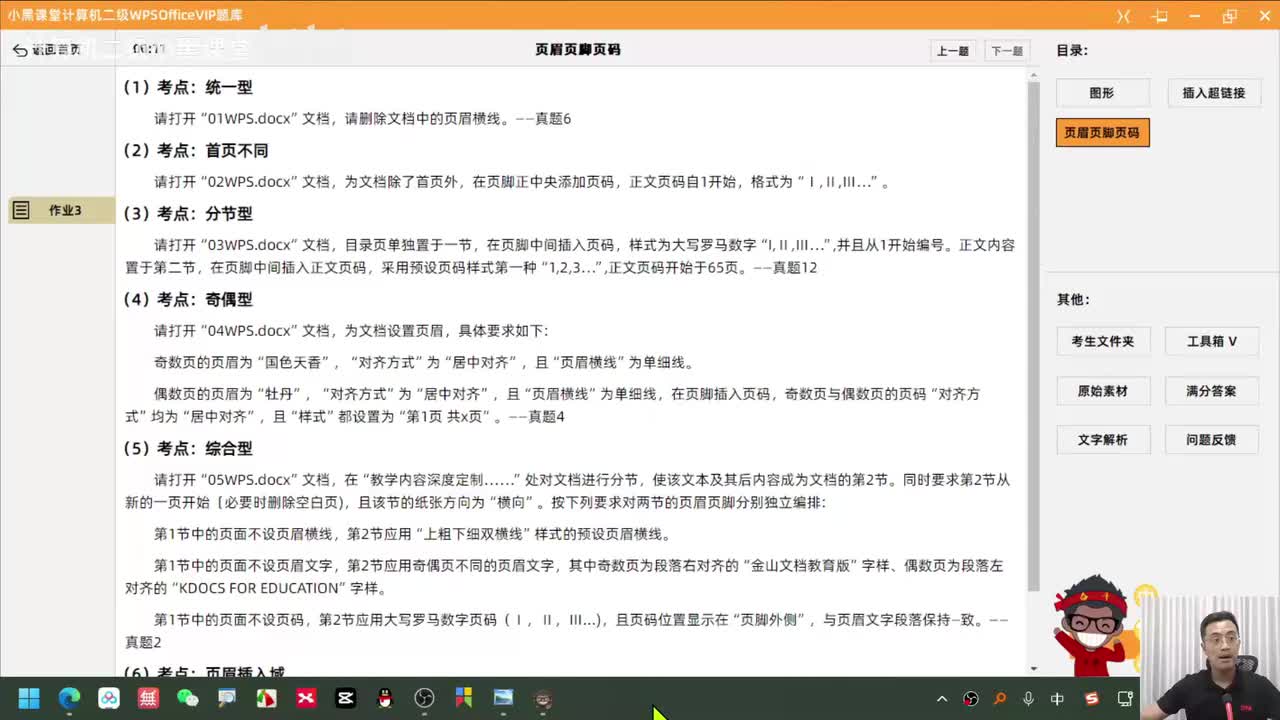Screen dimensions: 1280x720
Task: Select the 插入超链接 topic
Action: (1213, 93)
